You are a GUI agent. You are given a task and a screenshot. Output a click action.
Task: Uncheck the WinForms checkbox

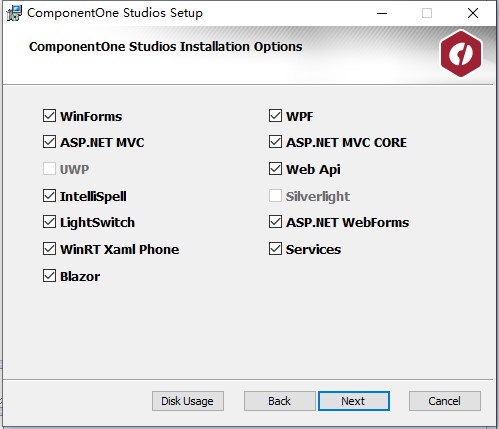49,116
